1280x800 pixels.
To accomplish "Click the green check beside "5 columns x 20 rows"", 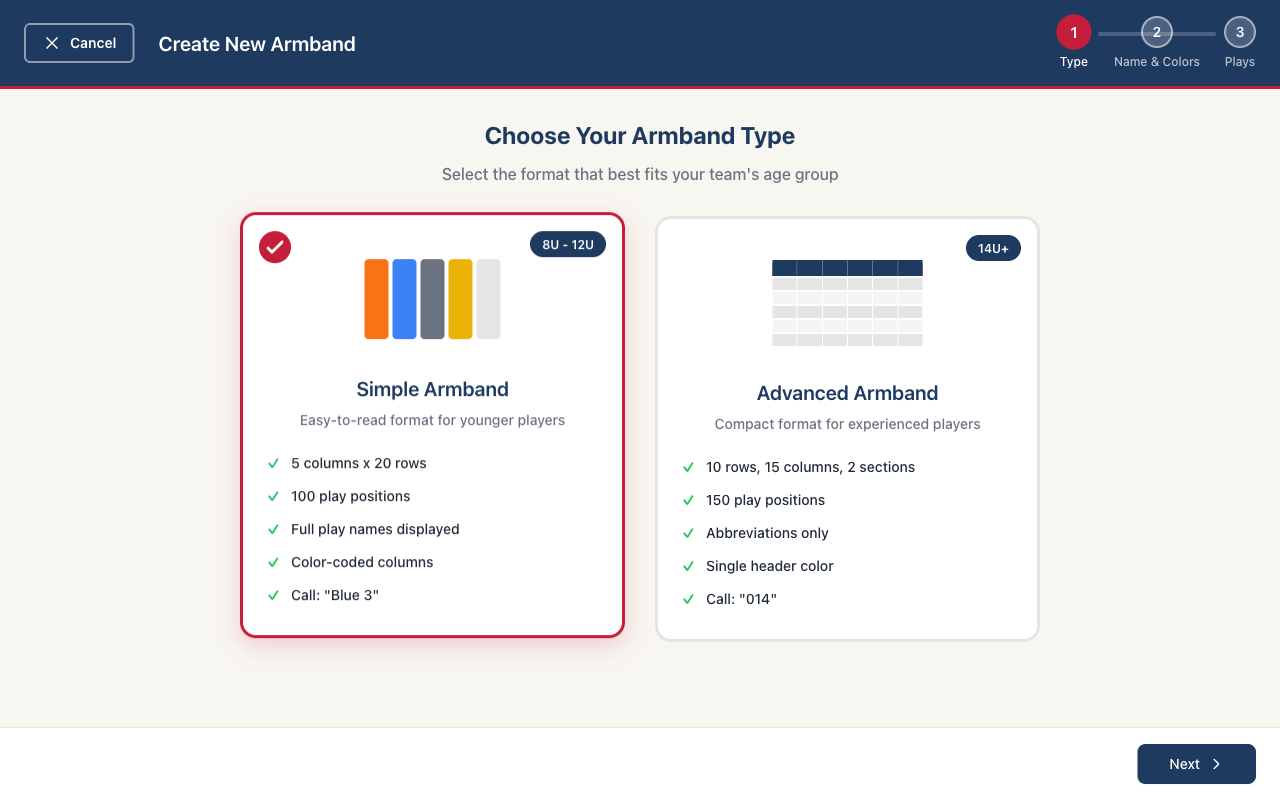I will click(273, 463).
